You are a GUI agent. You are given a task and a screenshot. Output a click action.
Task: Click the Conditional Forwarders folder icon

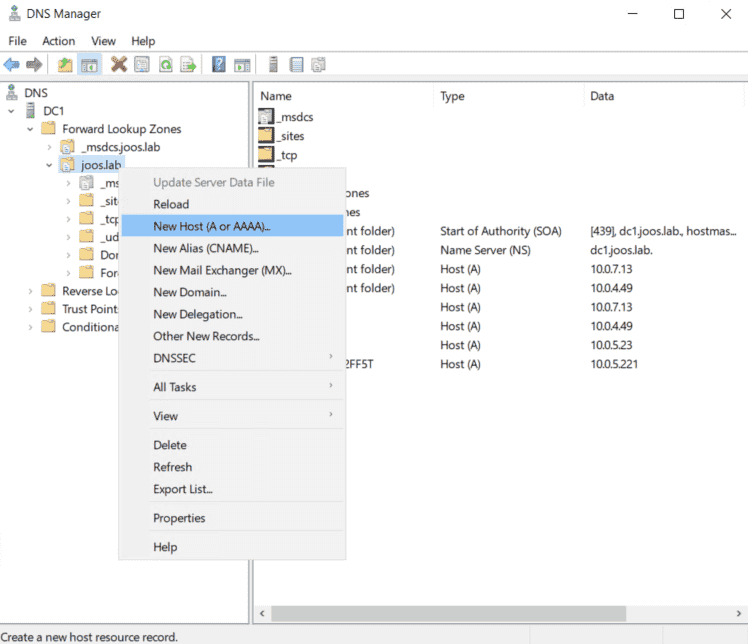(x=48, y=326)
